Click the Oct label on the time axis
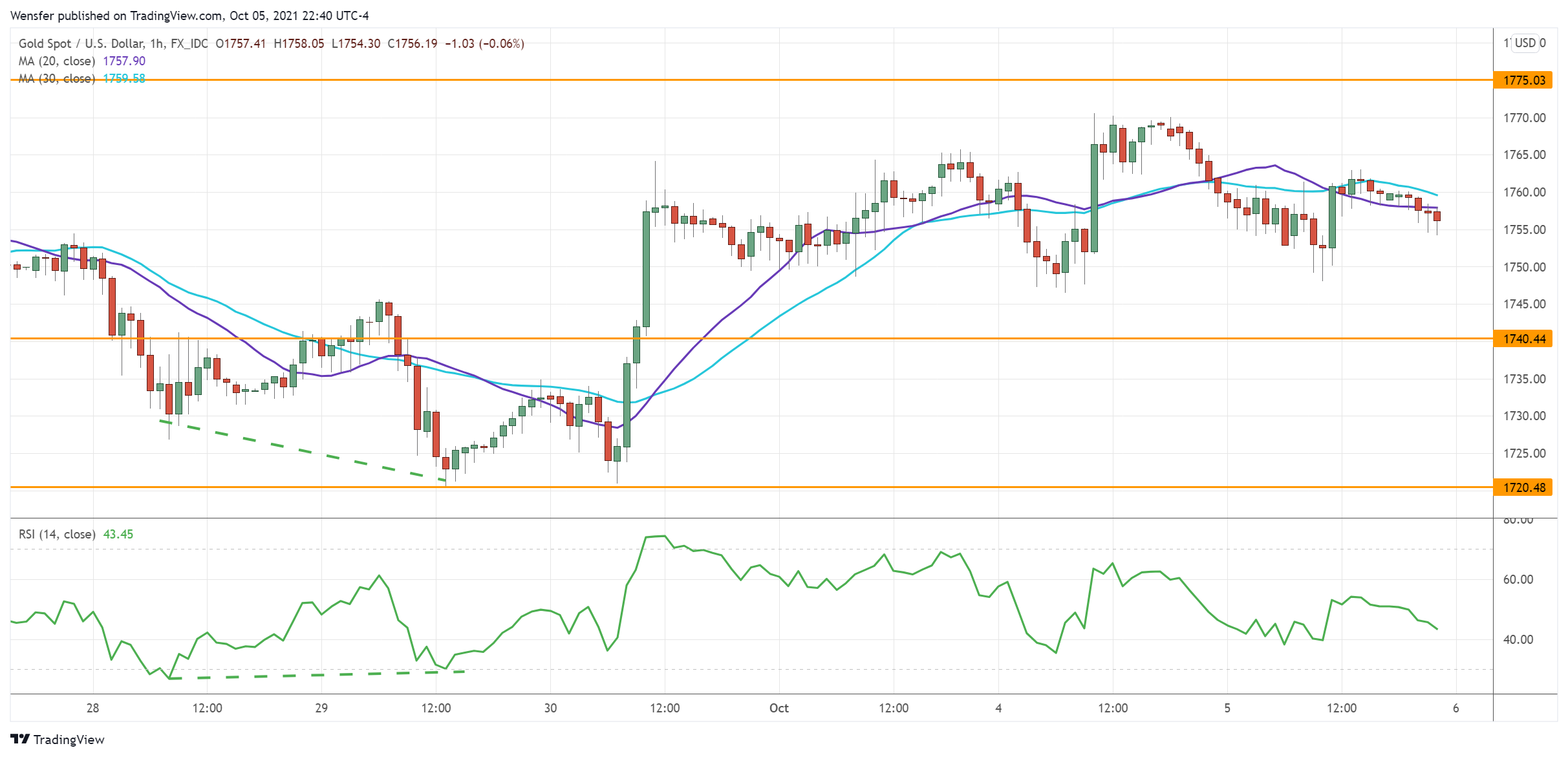This screenshot has width=1568, height=757. [778, 708]
